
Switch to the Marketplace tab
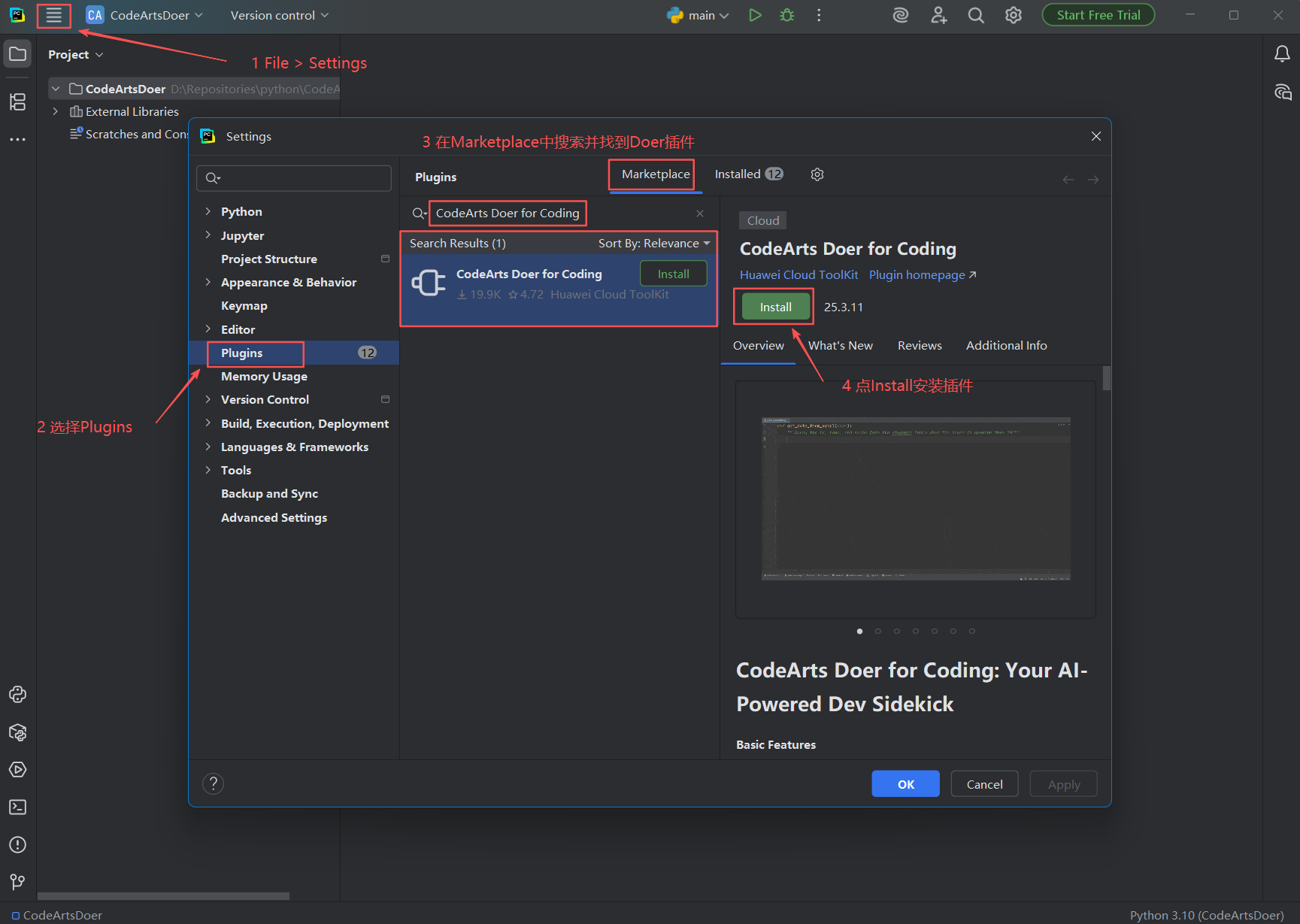(x=656, y=174)
